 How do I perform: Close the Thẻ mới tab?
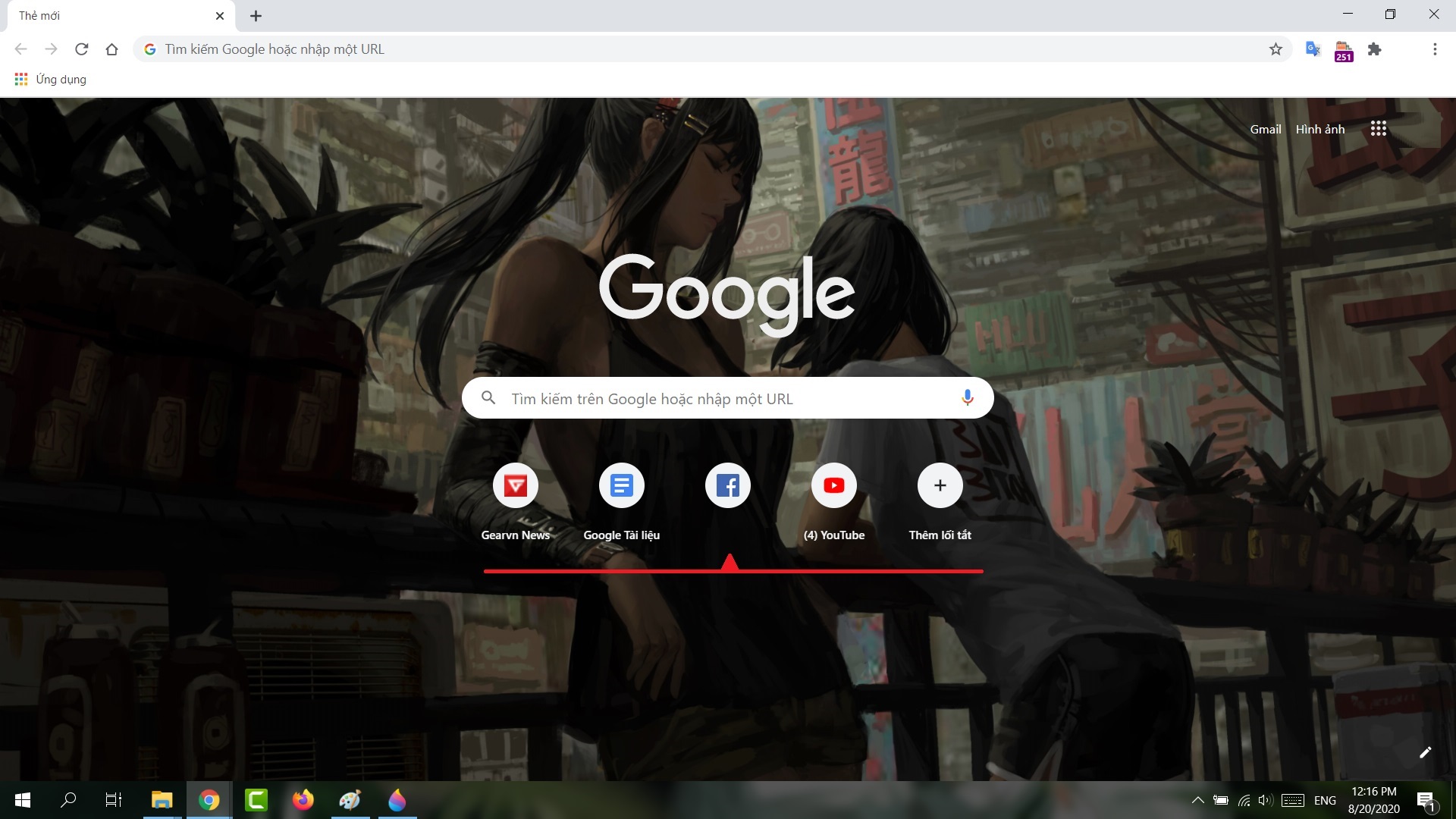(220, 16)
